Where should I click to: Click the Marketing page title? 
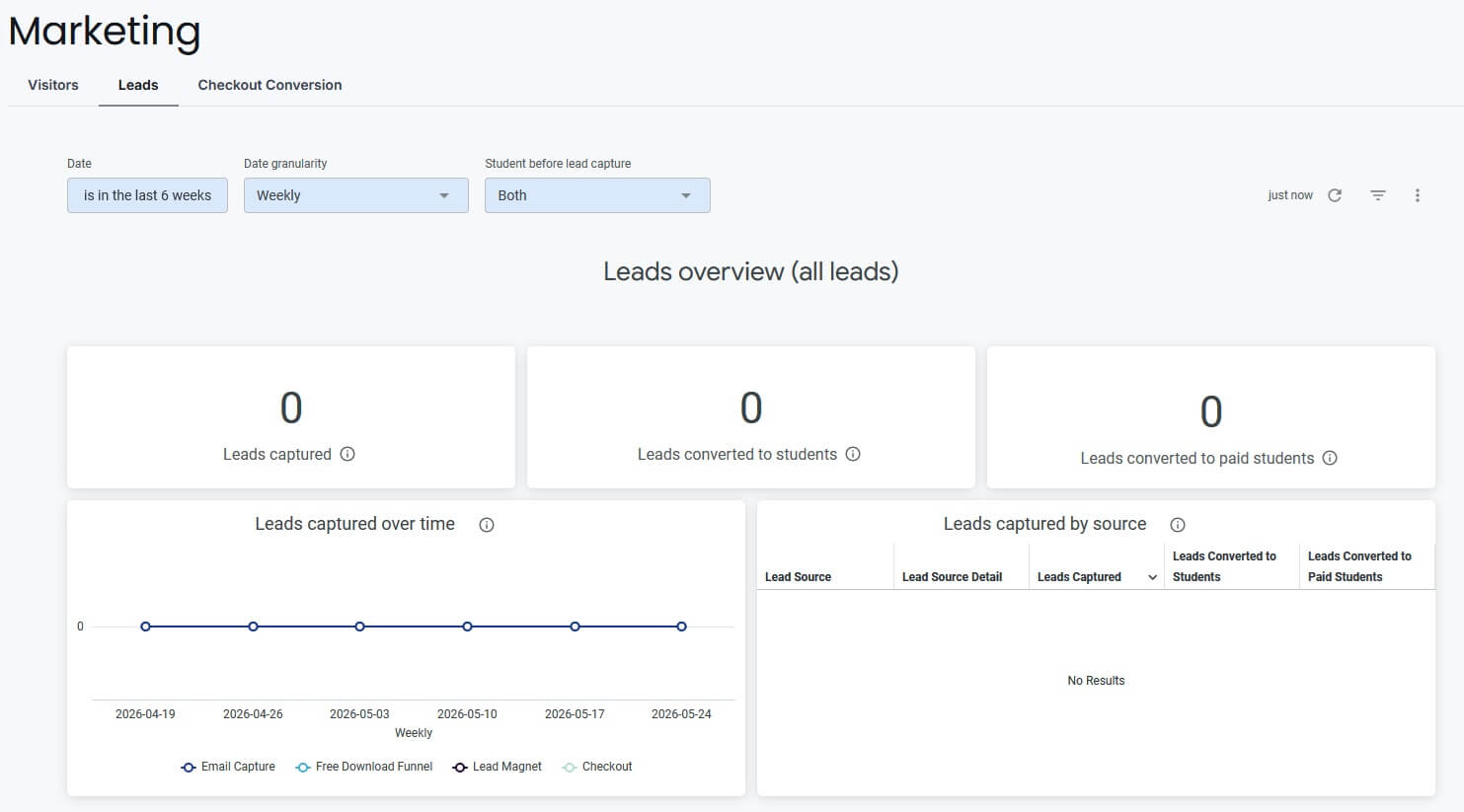pos(105,32)
